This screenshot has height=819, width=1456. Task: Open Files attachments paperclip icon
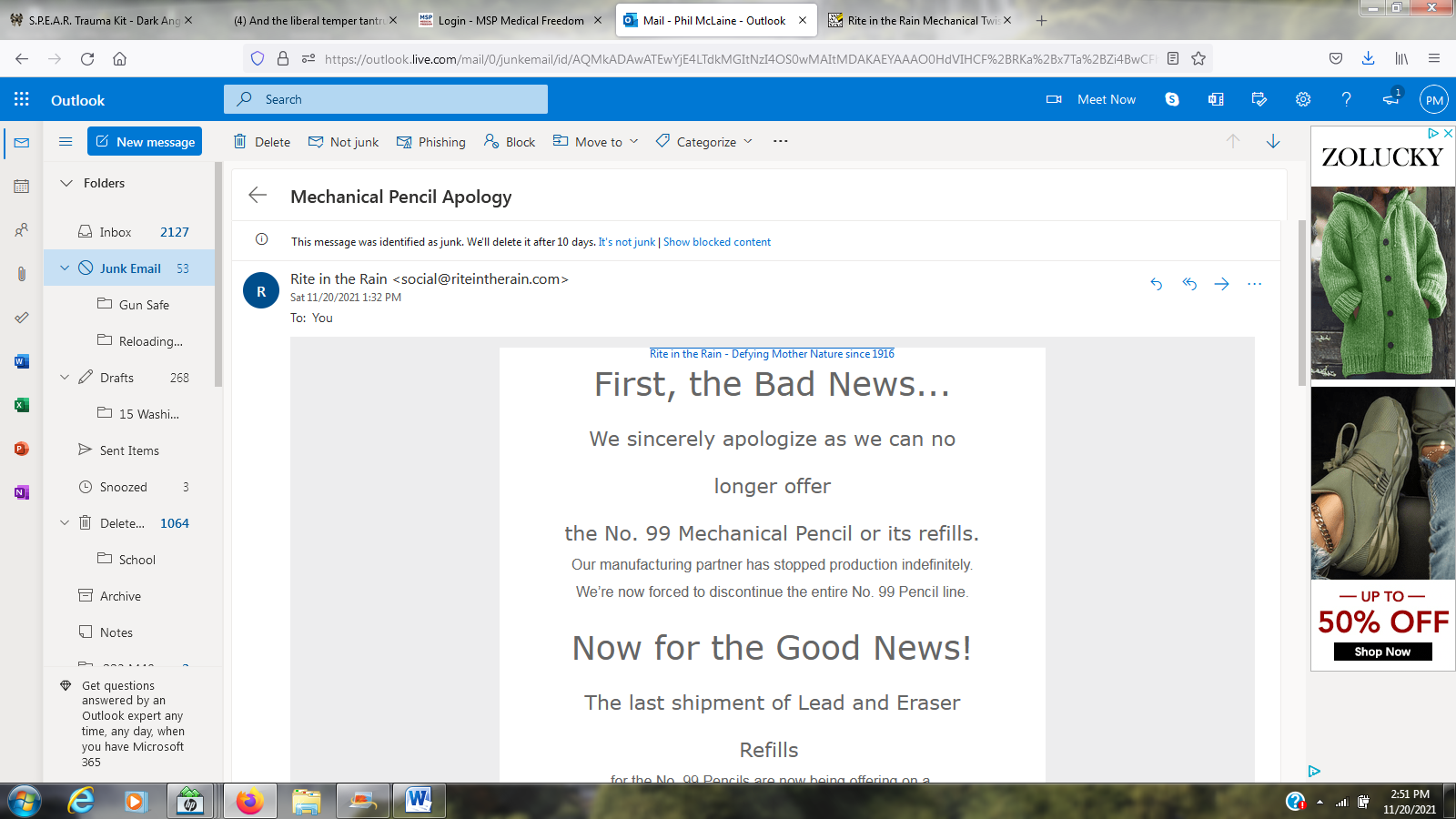coord(22,274)
